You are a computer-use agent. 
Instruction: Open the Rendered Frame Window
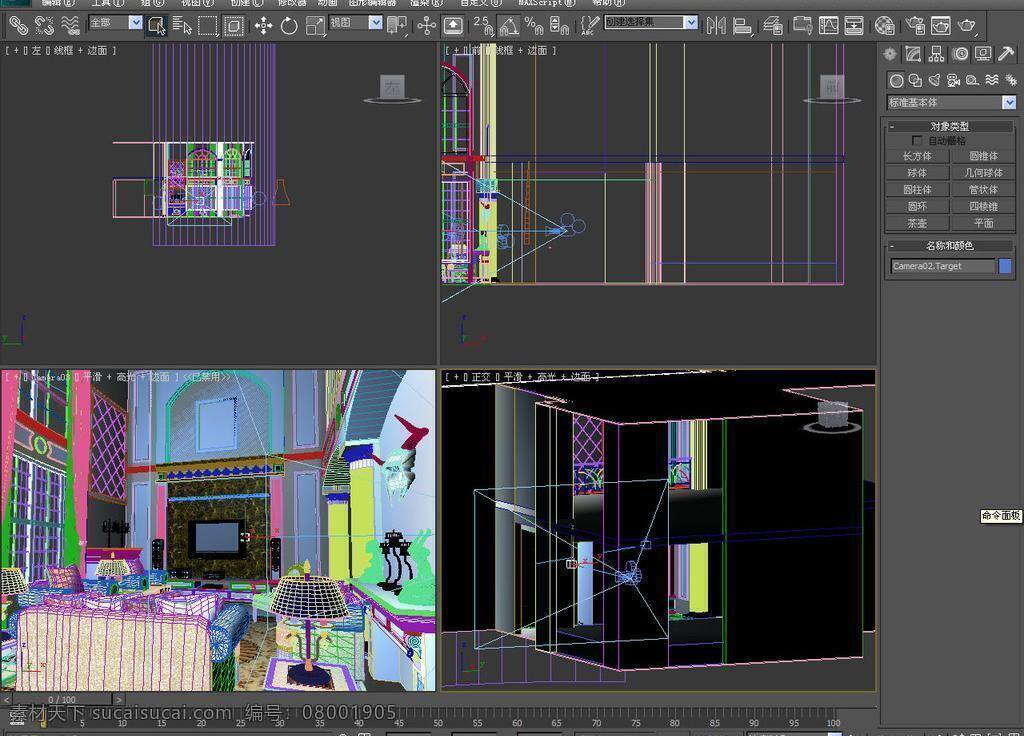click(940, 25)
